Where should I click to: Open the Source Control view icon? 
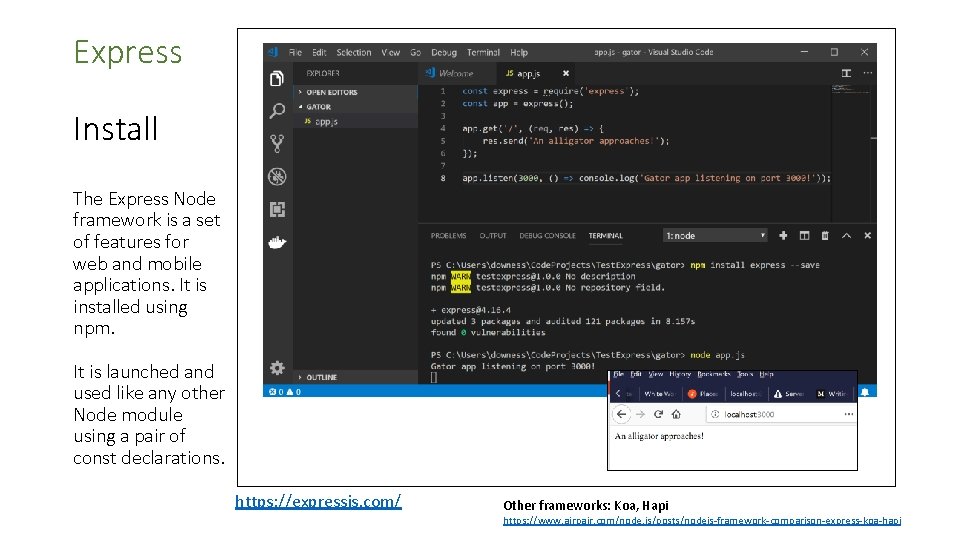point(277,144)
